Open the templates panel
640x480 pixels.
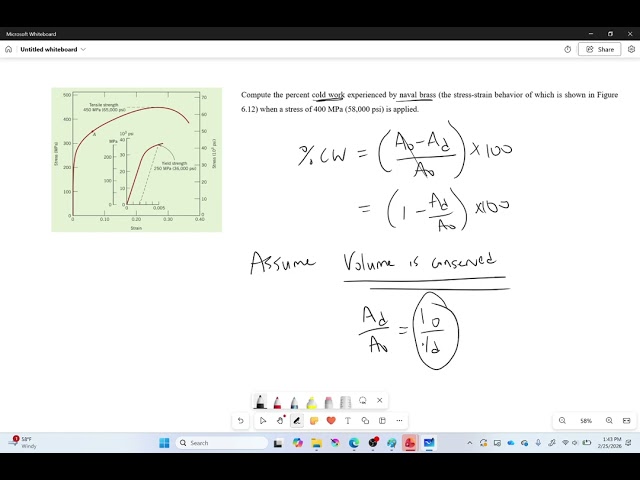pos(382,420)
